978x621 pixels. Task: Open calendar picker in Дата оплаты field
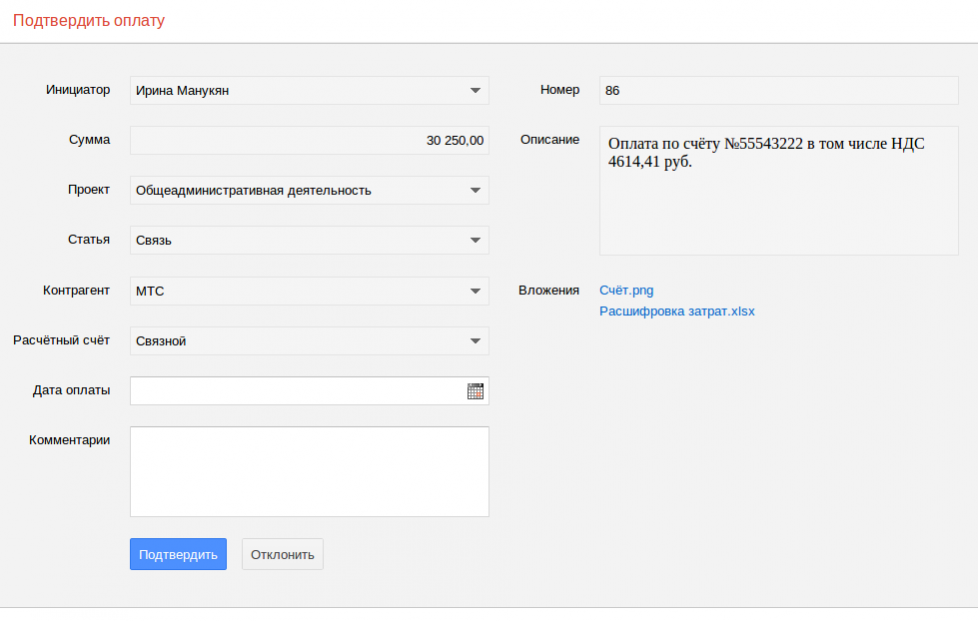click(475, 391)
